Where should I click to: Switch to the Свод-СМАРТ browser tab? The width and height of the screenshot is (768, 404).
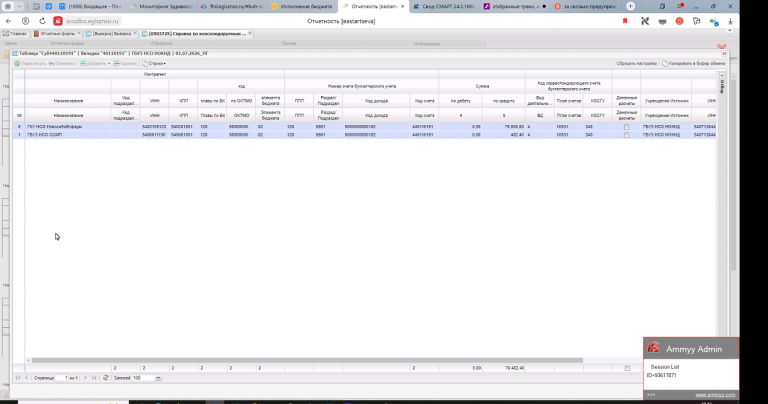pos(444,6)
